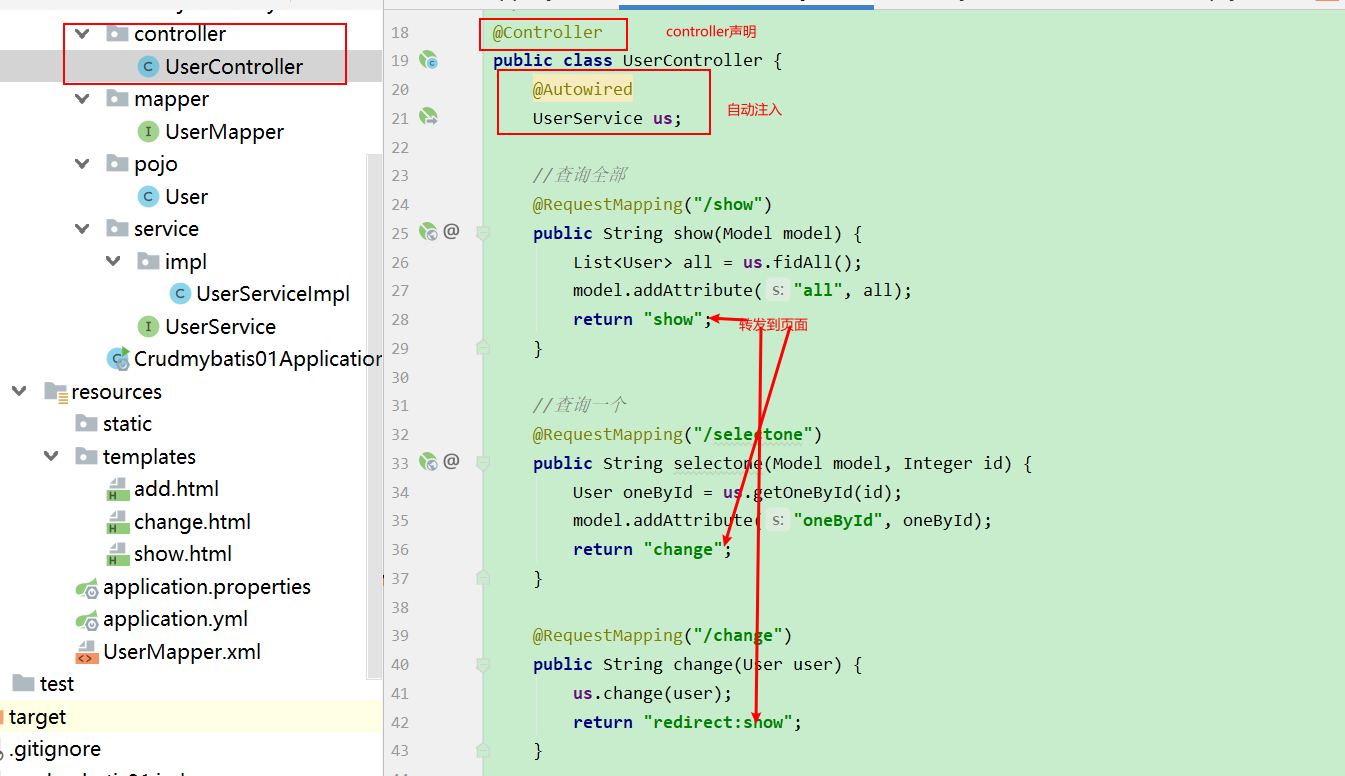Click the "oneById" attribute string
This screenshot has width=1345, height=776.
pyautogui.click(x=838, y=520)
